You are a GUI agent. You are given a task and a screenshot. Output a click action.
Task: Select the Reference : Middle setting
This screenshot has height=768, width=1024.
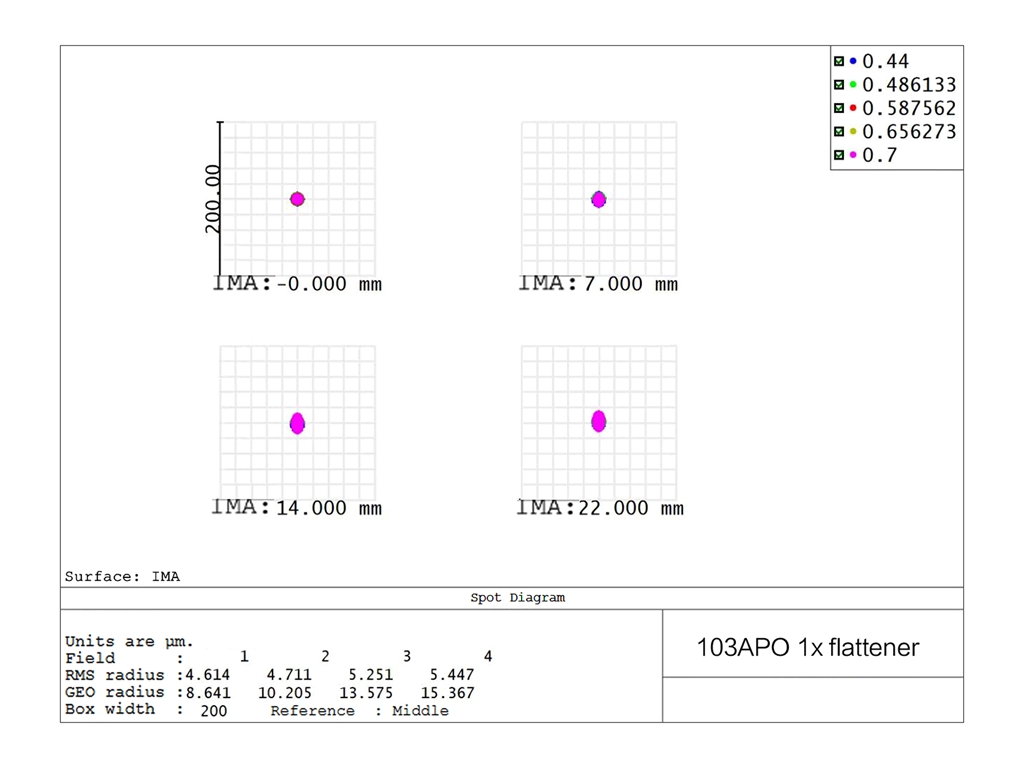359,711
